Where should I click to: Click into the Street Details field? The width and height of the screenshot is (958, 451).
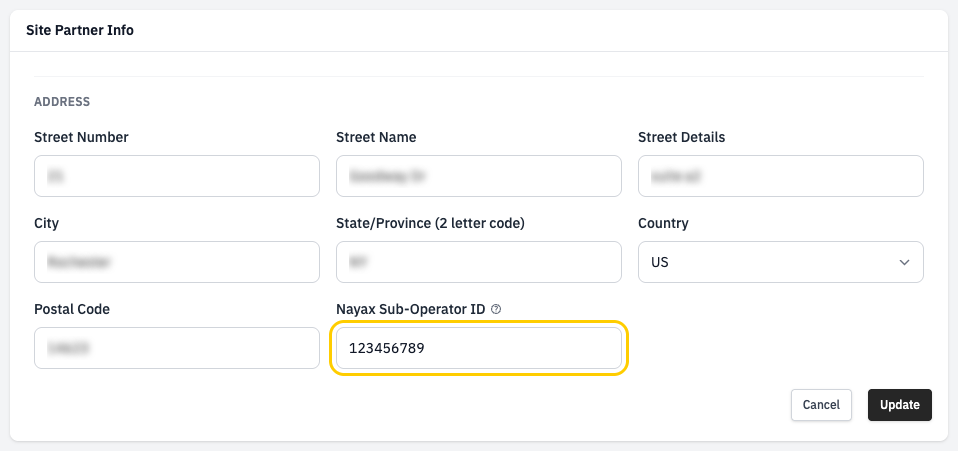pos(781,176)
